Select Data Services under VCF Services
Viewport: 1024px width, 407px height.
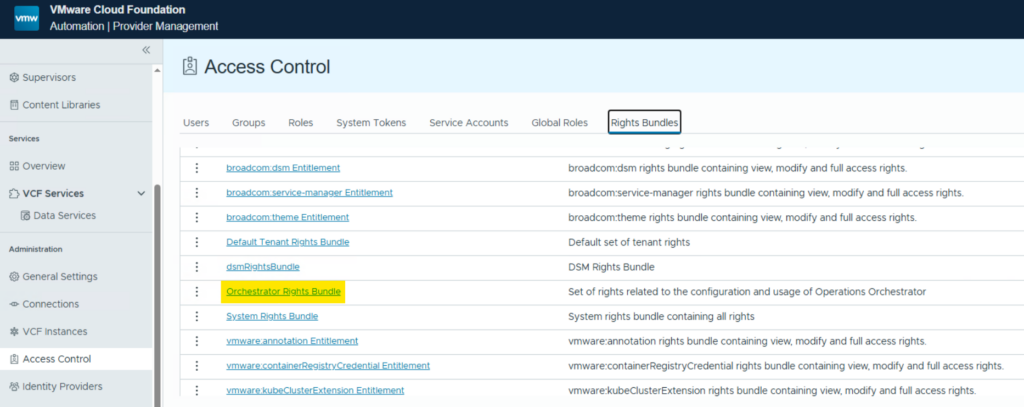pos(65,215)
